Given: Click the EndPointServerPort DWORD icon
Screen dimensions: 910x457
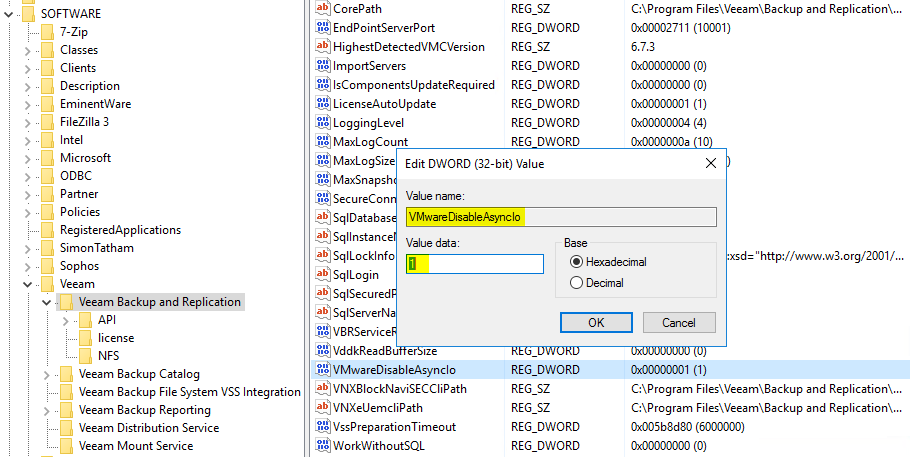Looking at the screenshot, I should pyautogui.click(x=322, y=27).
